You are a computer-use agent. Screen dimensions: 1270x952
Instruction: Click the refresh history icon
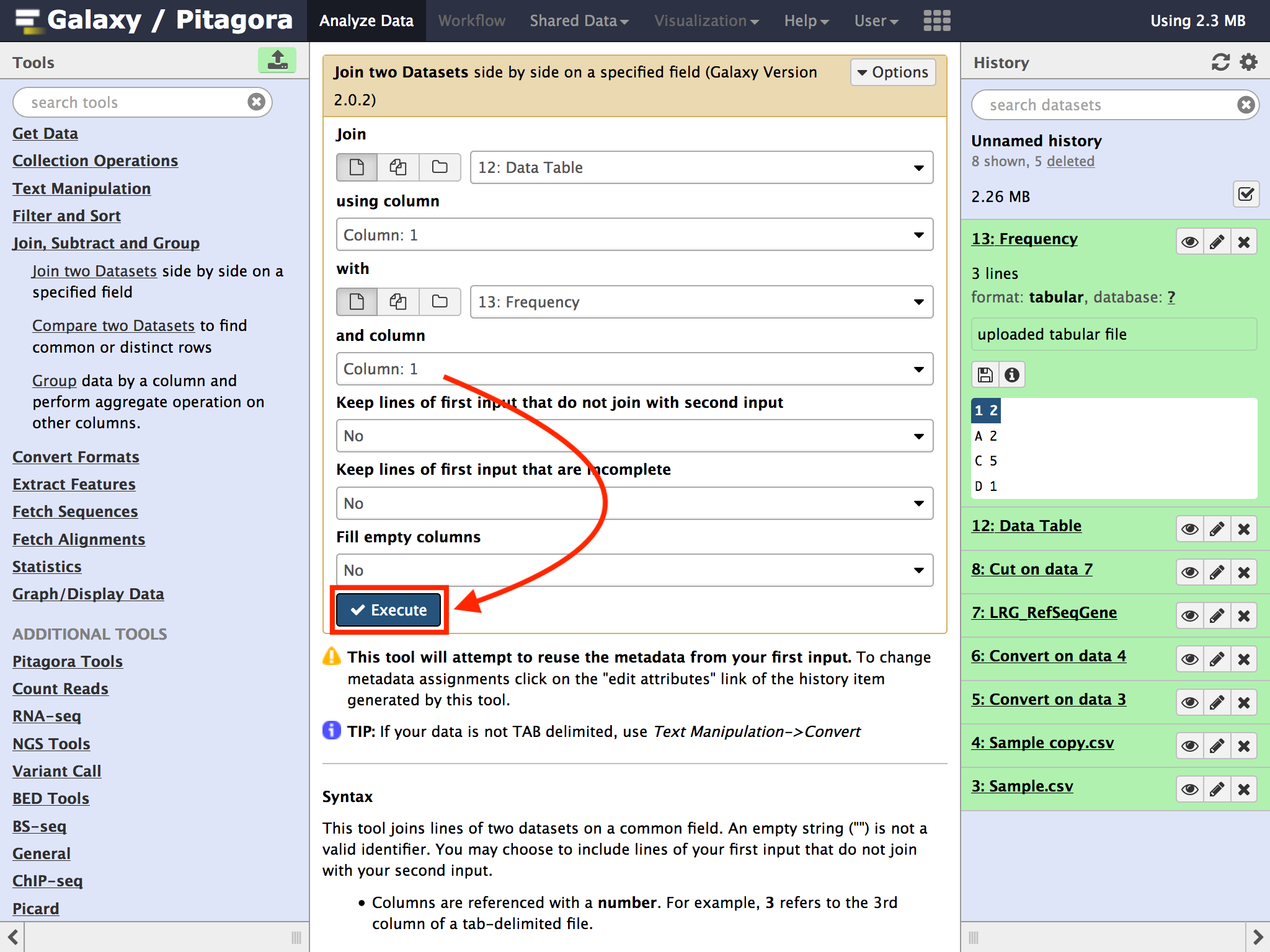tap(1220, 62)
